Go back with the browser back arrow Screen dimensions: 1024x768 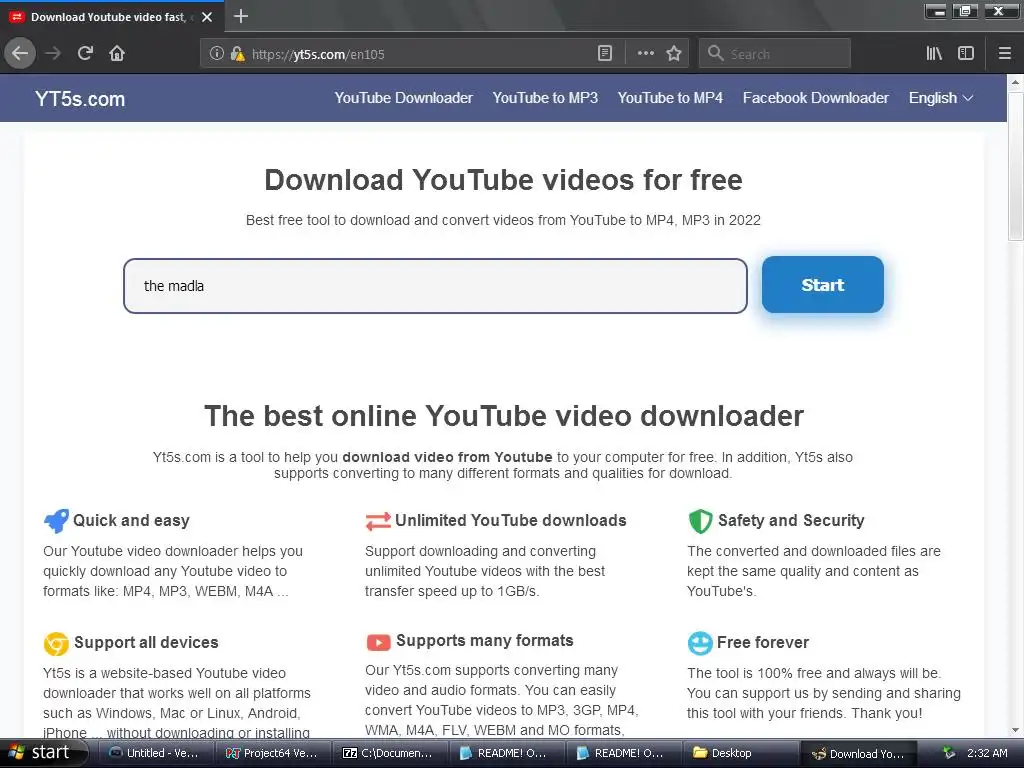[x=20, y=54]
